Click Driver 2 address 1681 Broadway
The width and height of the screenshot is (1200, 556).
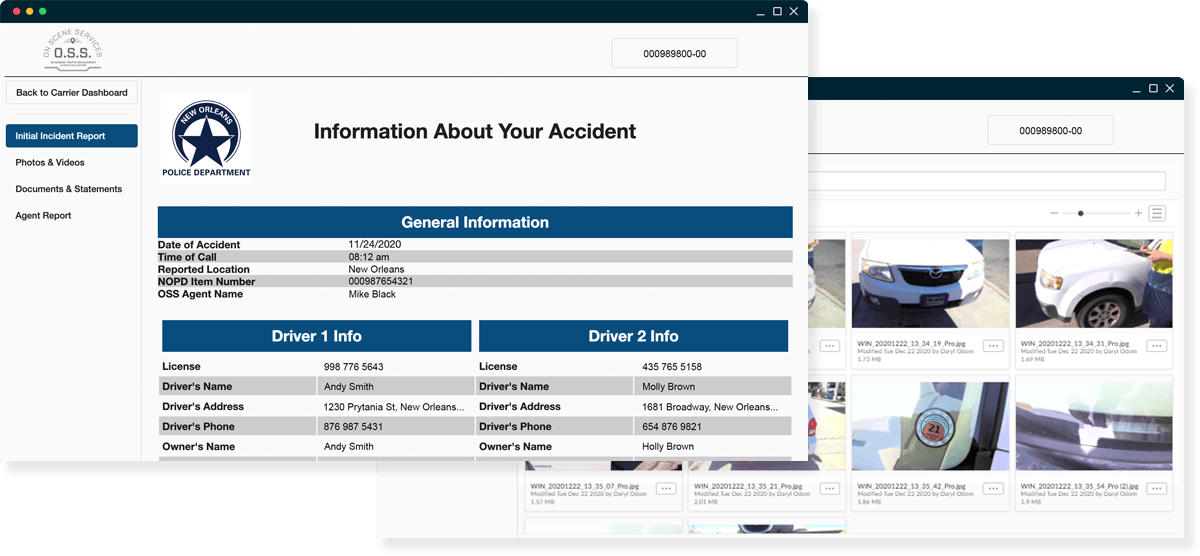click(x=710, y=407)
